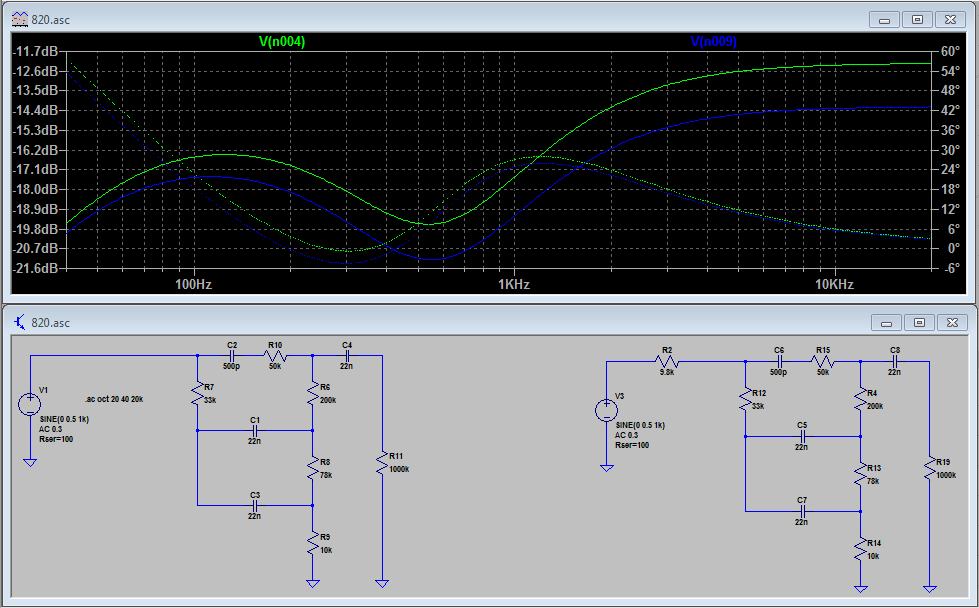The width and height of the screenshot is (979, 608).
Task: Click the green V(n004) trace label
Action: coord(282,41)
